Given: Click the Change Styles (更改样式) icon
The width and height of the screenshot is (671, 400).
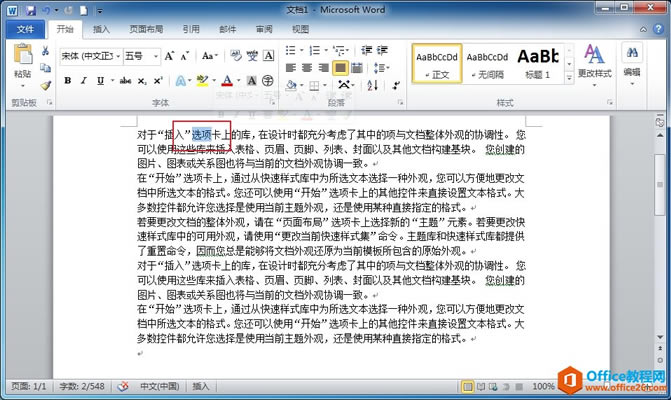Looking at the screenshot, I should coord(594,55).
